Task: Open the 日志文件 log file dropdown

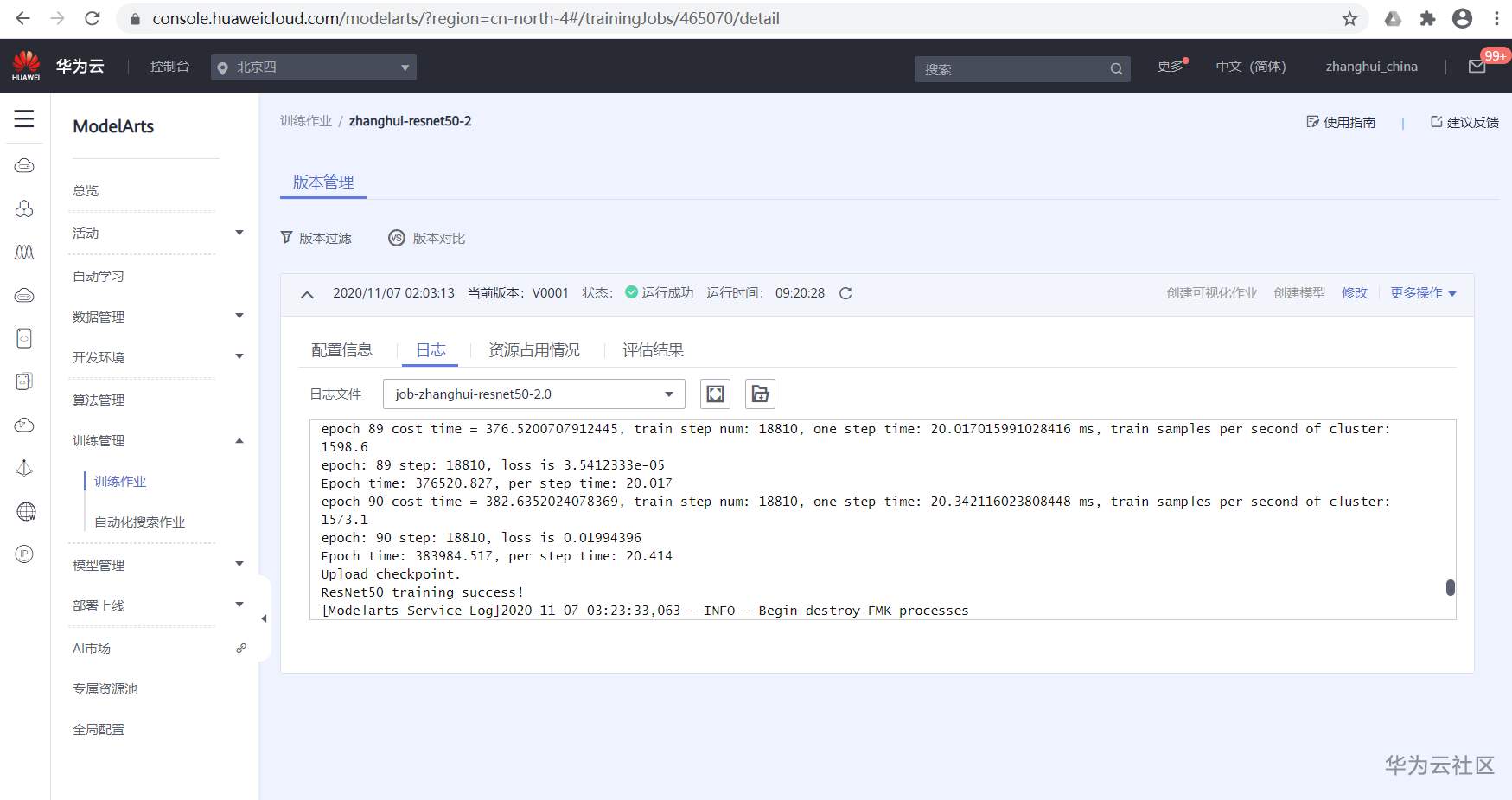Action: (x=534, y=394)
